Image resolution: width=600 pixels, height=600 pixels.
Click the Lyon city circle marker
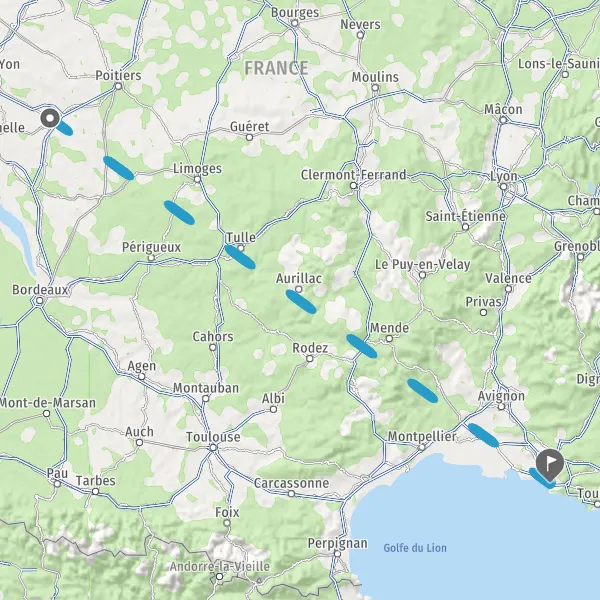pyautogui.click(x=504, y=187)
